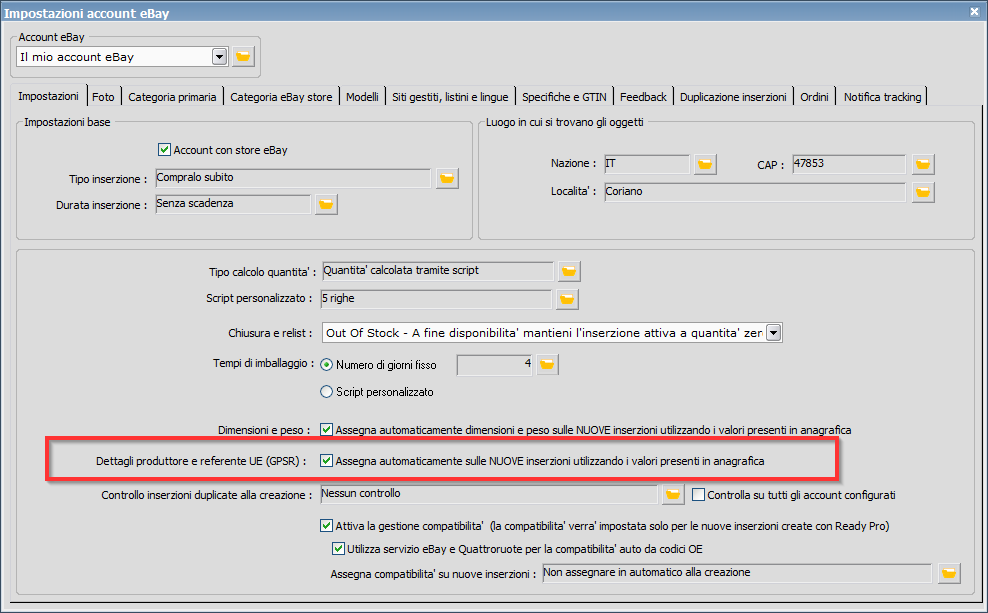Click the Localita' field showing Coriano
This screenshot has height=613, width=988.
tap(755, 192)
